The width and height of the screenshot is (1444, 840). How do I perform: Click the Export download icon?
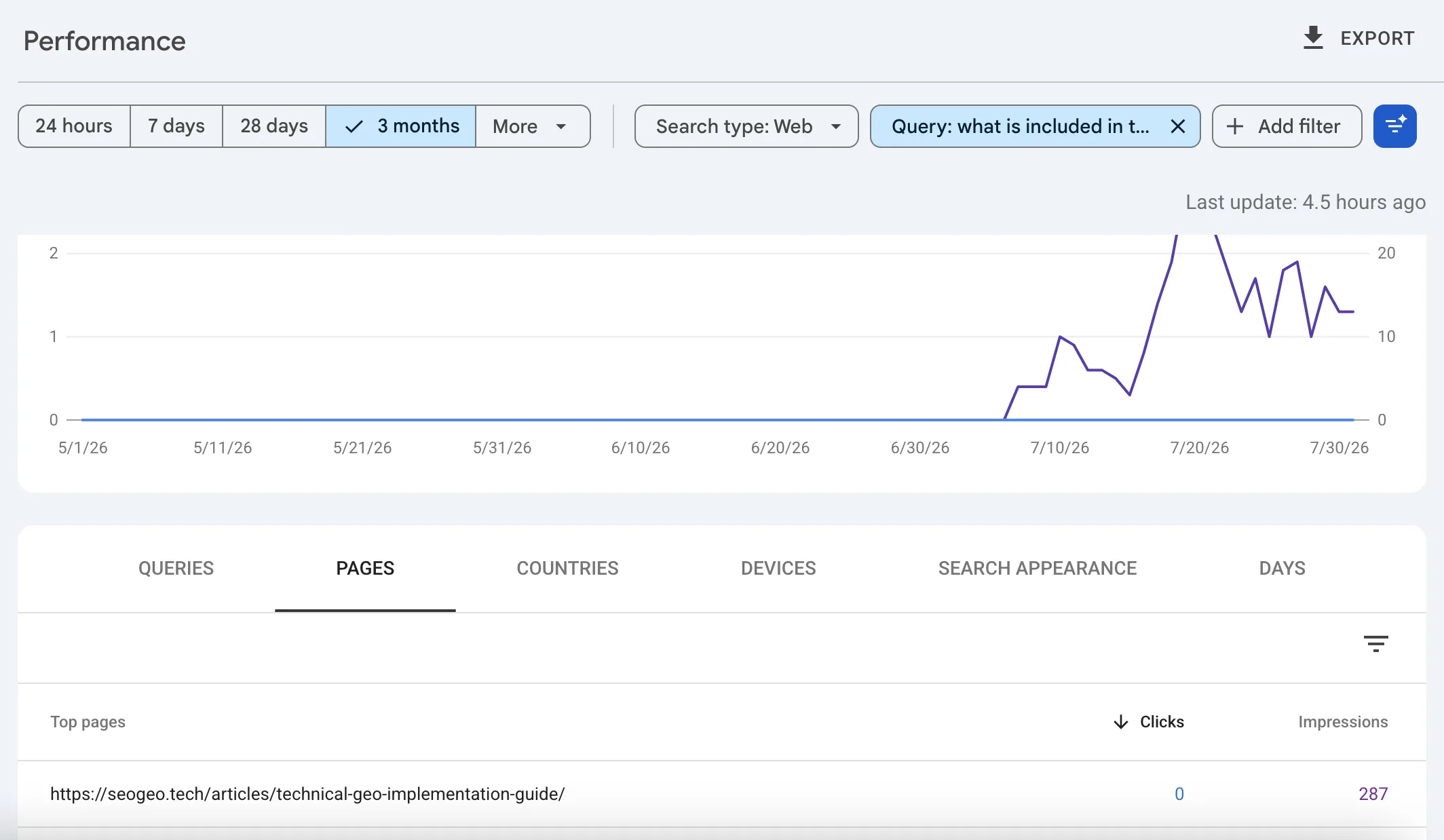click(1313, 38)
